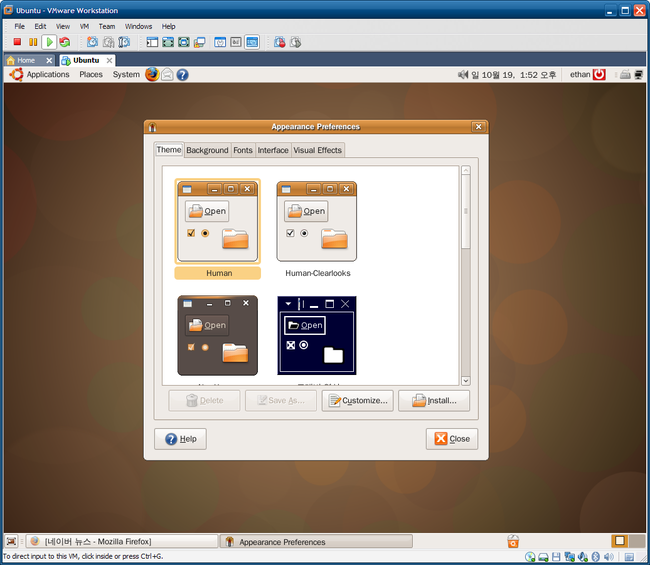Launch Firefox from the Ubuntu top panel

[x=152, y=75]
